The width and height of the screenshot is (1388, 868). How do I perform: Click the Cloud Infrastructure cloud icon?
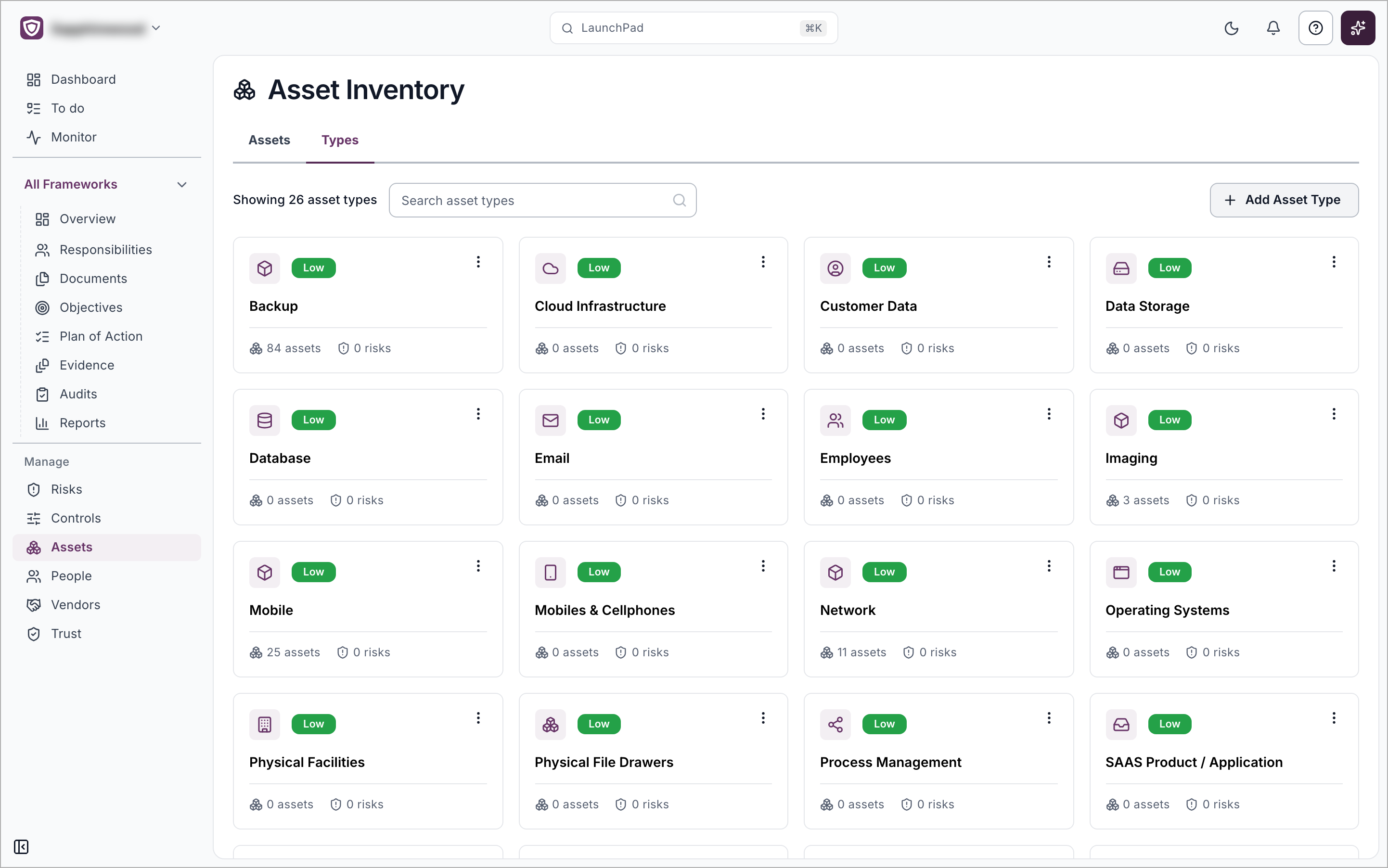click(550, 268)
